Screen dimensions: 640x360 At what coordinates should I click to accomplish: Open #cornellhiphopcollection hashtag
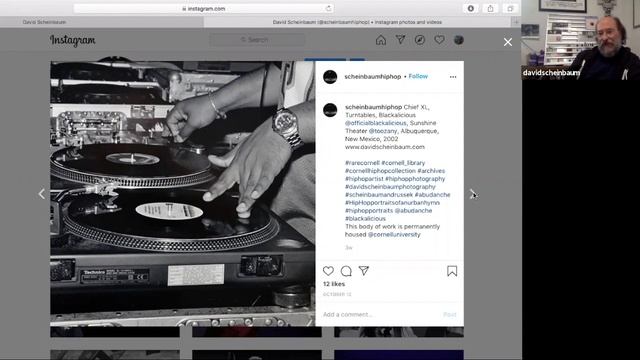tap(380, 171)
